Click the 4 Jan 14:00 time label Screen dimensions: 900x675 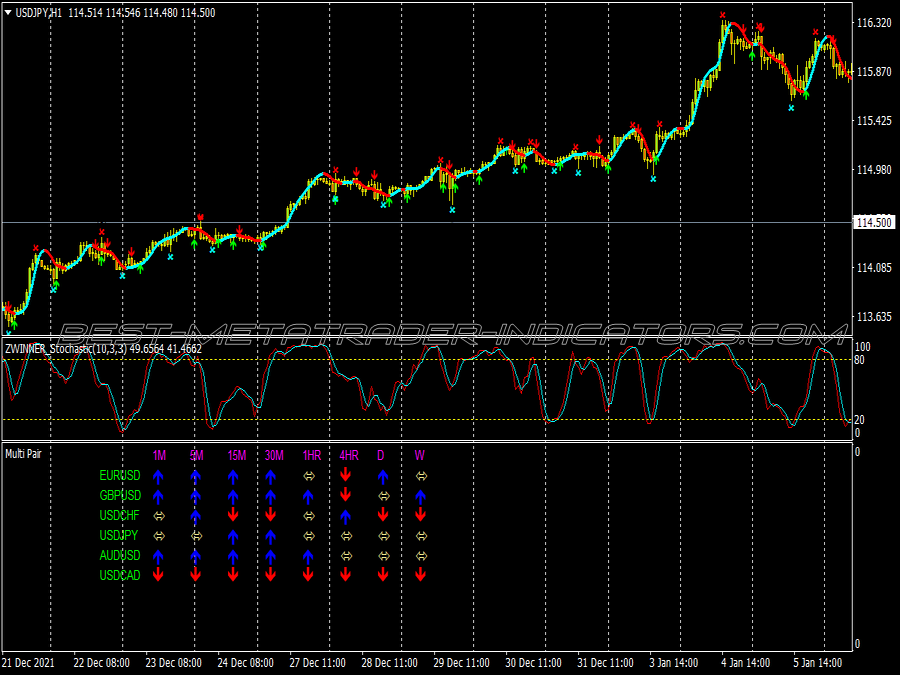coord(745,662)
